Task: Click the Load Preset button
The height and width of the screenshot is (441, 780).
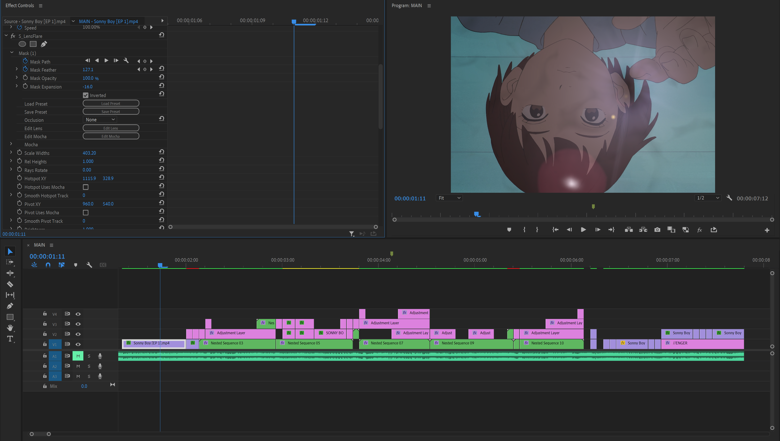Action: 110,103
